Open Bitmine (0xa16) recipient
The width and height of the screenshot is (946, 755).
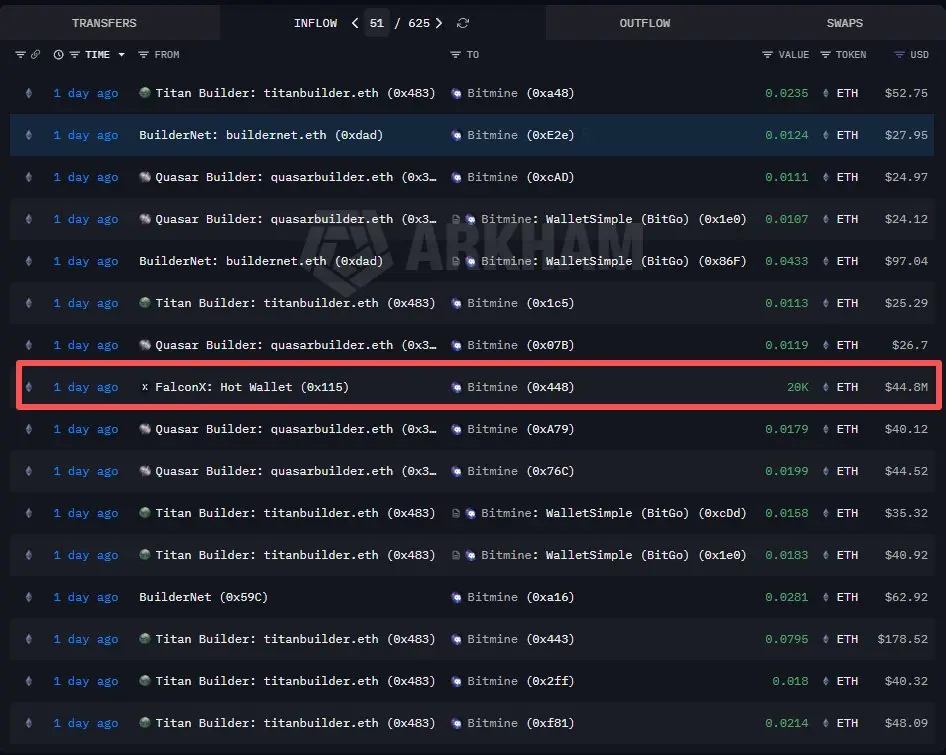521,597
